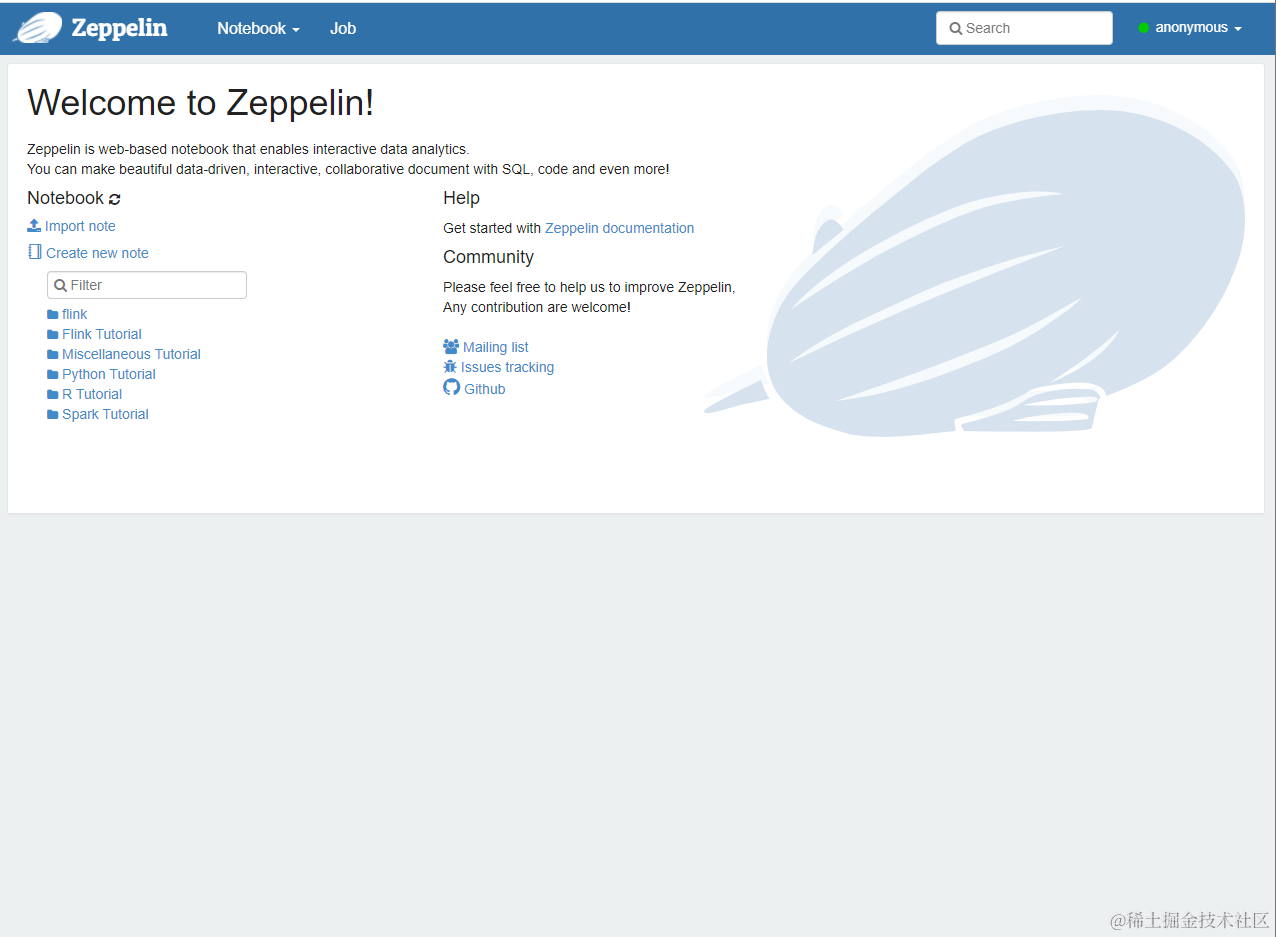This screenshot has height=937, width=1276.
Task: Click the Welcome to Zeppelin! heading
Action: pyautogui.click(x=201, y=102)
